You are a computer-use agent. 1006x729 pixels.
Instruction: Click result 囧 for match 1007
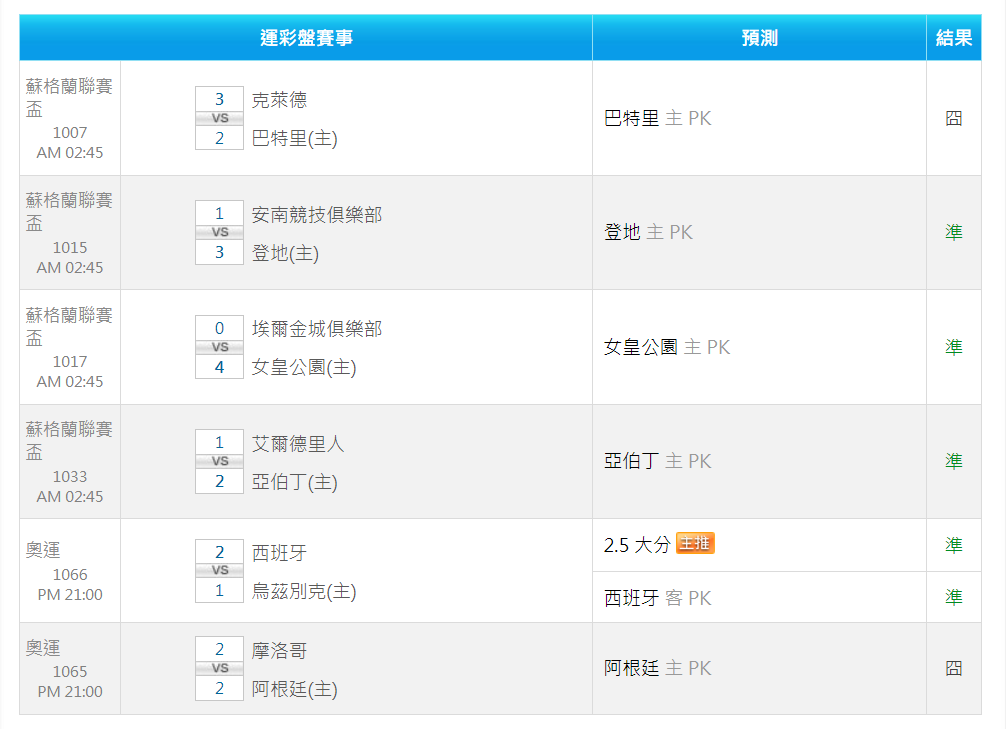[x=953, y=118]
